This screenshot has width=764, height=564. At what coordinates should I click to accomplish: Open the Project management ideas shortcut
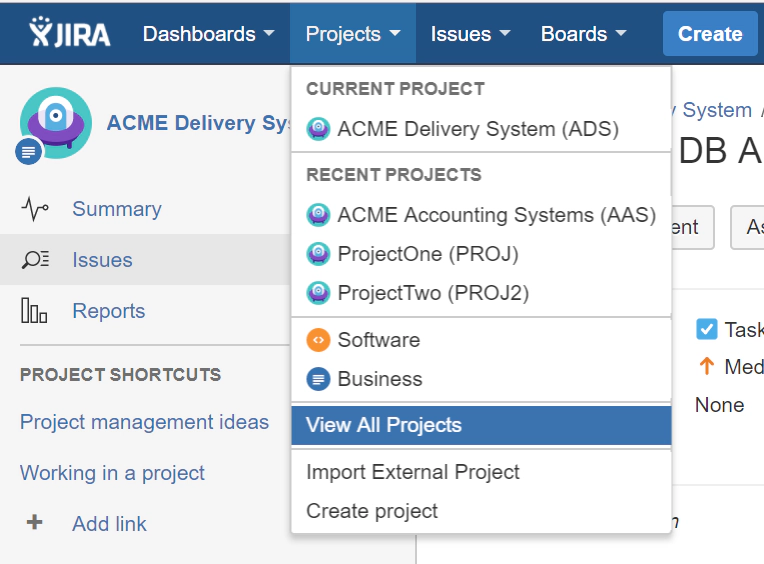(x=144, y=422)
